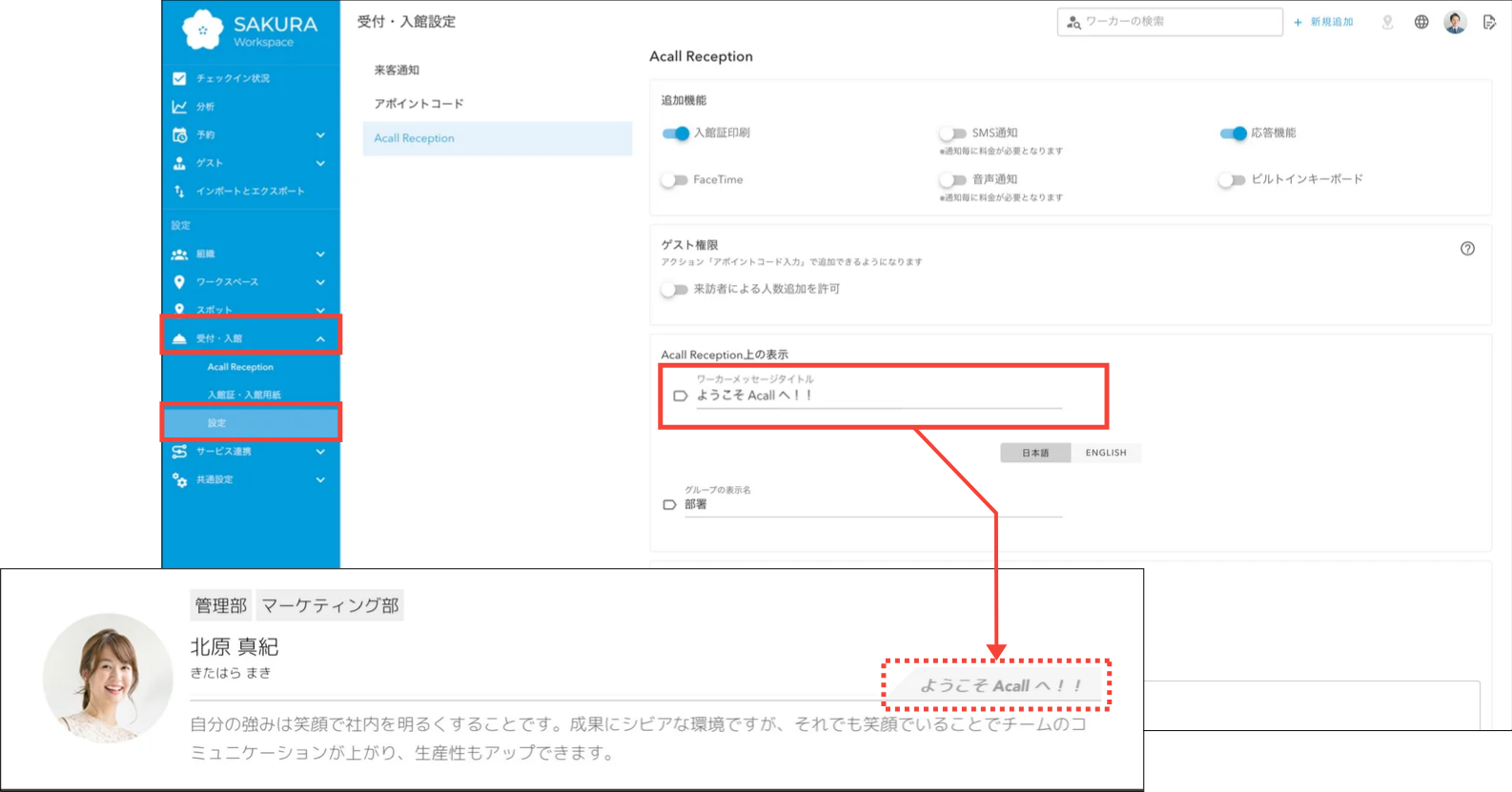The image size is (1512, 792).
Task: Expand the 予約 sidebar chevron
Action: 320,135
